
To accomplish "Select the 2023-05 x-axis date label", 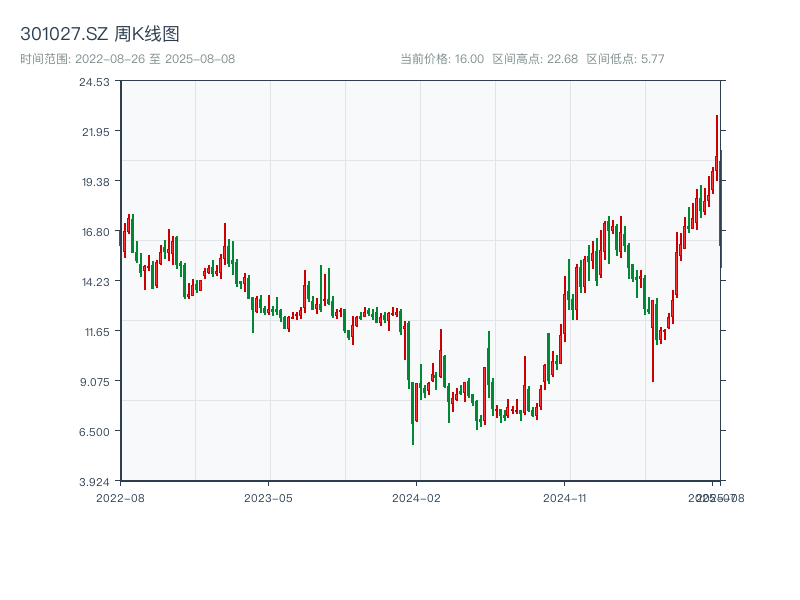I will point(269,497).
